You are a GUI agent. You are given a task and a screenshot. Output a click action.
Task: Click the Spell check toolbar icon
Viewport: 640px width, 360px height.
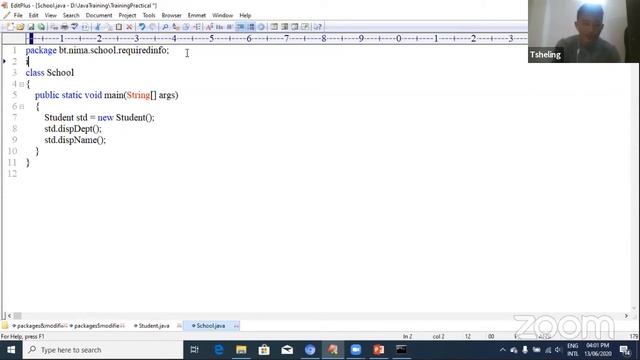pos(74,27)
